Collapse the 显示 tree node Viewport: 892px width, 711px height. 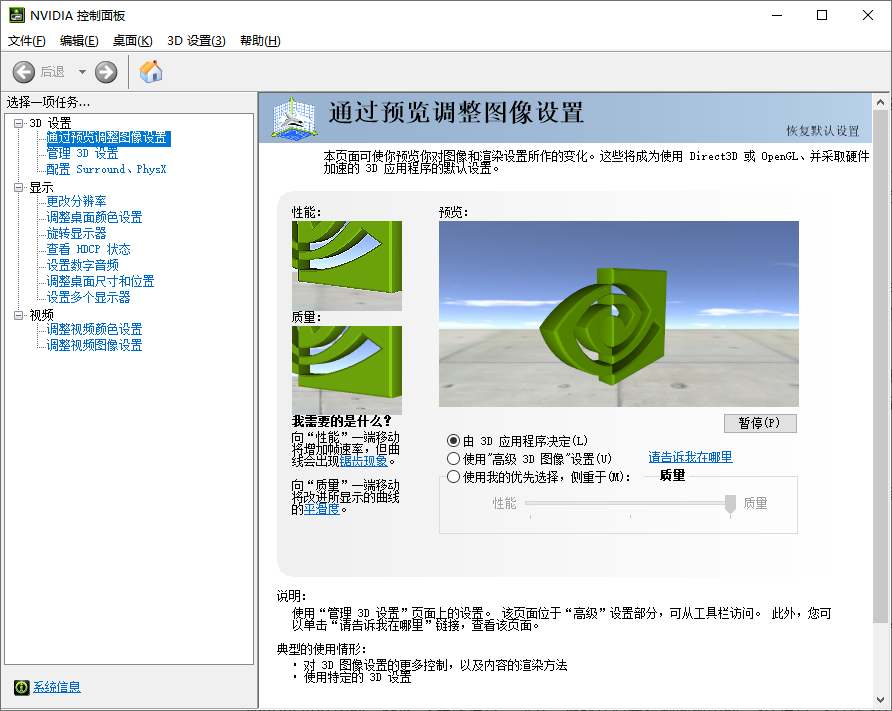pos(19,187)
